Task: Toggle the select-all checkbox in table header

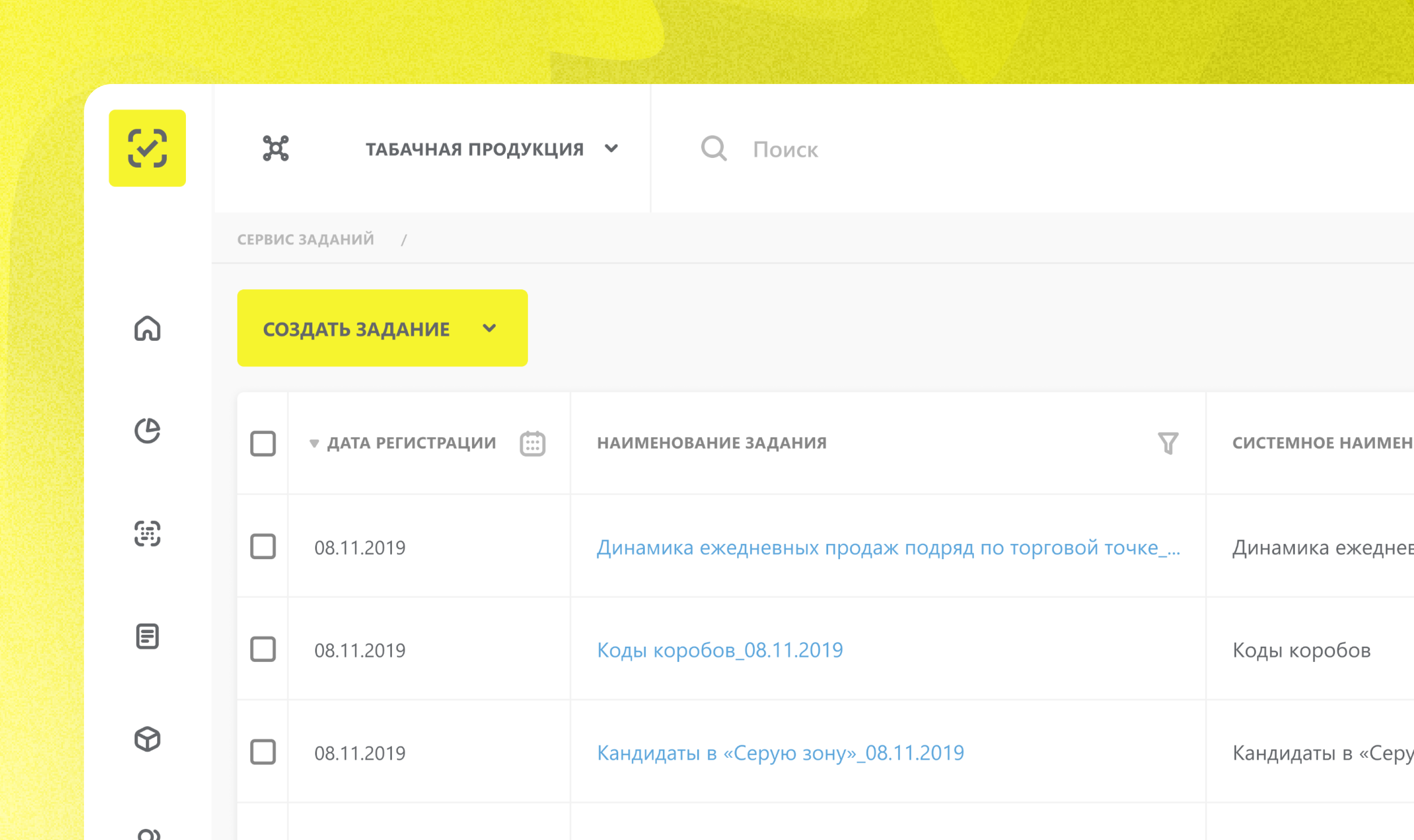Action: (263, 444)
